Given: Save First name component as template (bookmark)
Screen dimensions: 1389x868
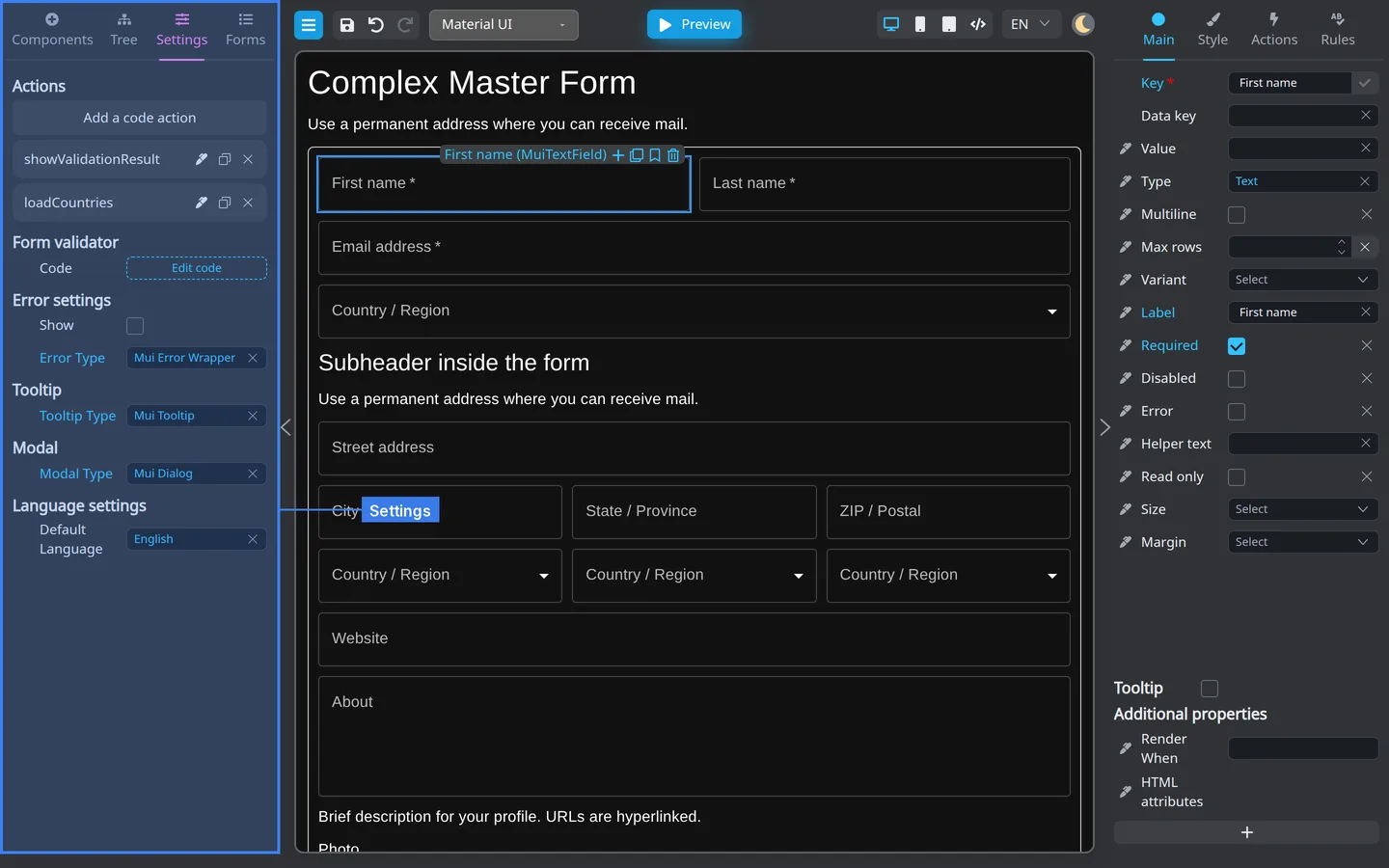Looking at the screenshot, I should pyautogui.click(x=655, y=155).
